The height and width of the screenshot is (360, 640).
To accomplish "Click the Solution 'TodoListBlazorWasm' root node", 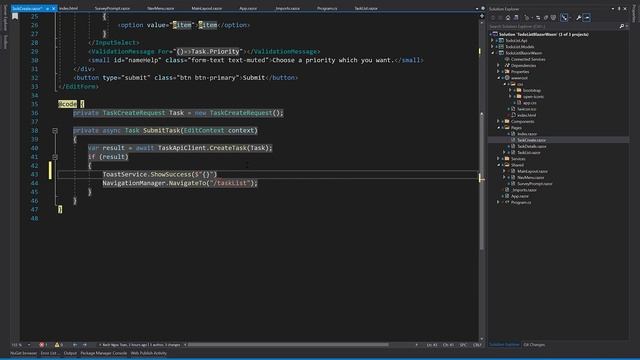I will tap(543, 34).
